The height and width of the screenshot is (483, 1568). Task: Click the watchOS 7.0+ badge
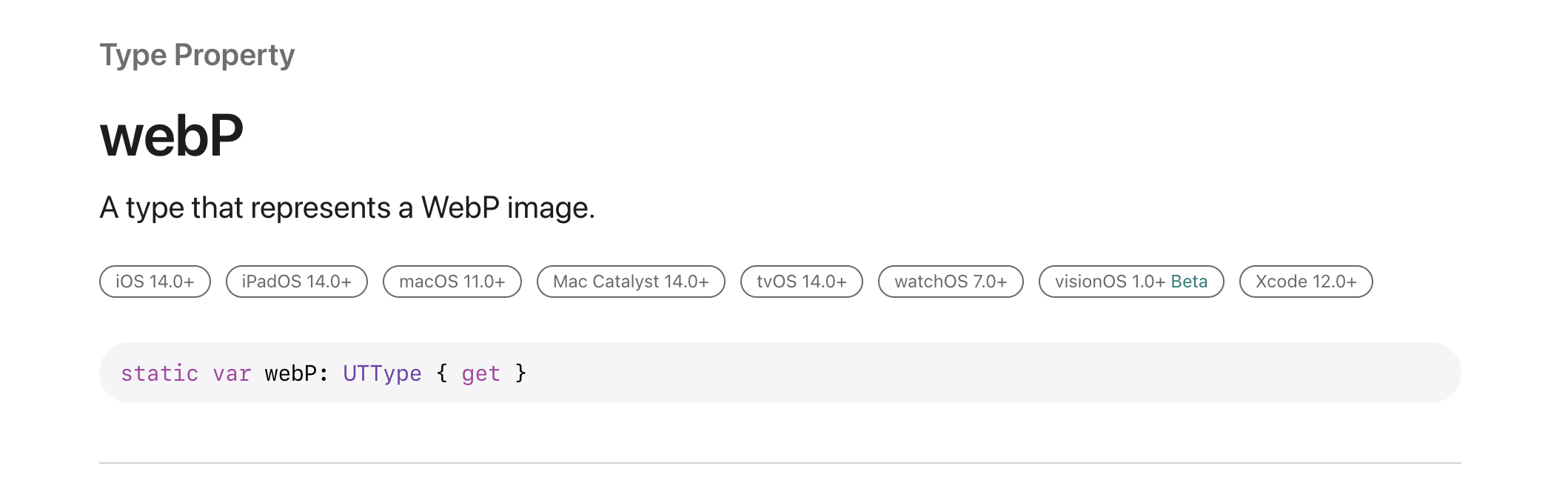click(951, 282)
